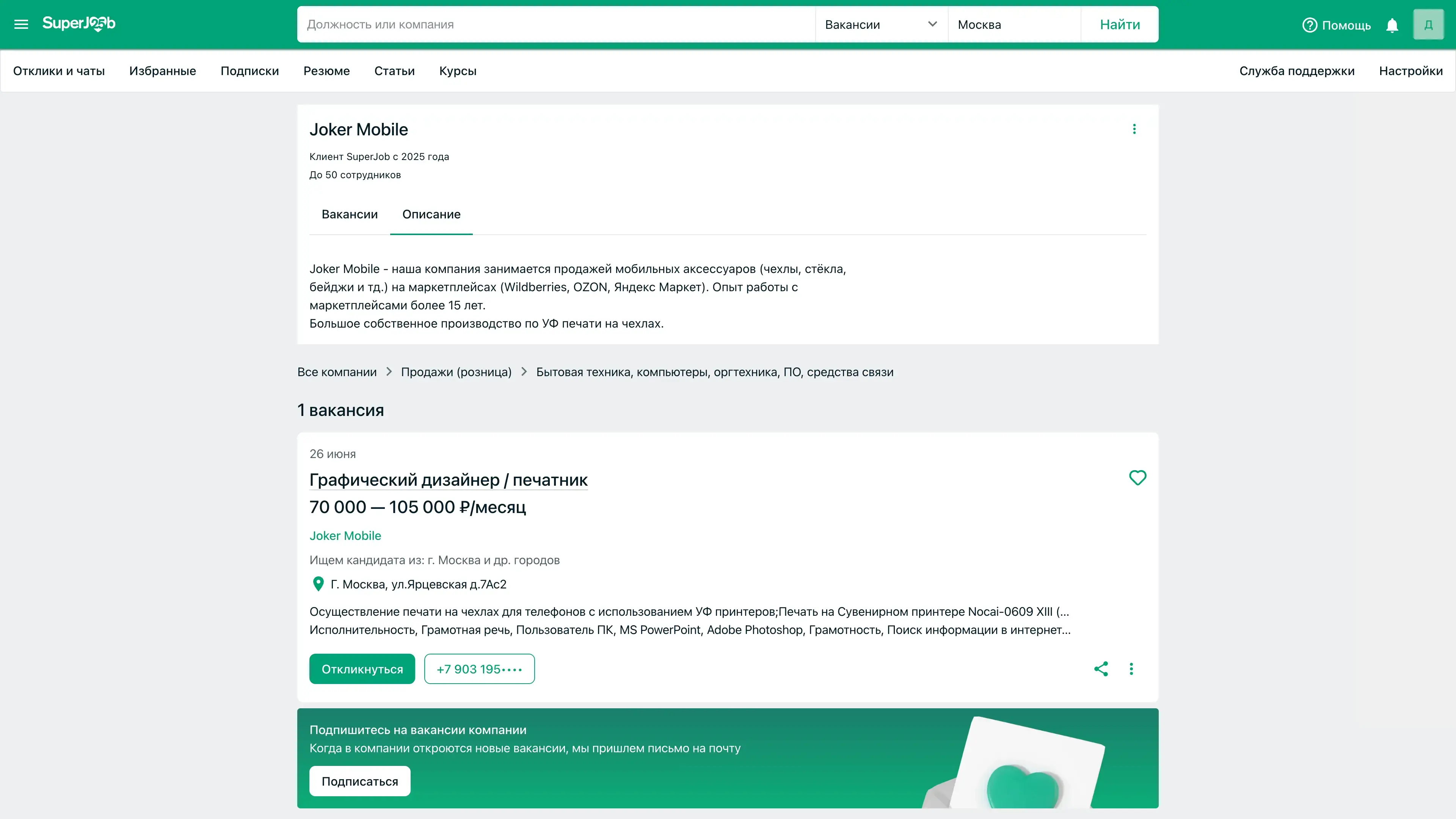Reveal the hidden phone number
The image size is (1456, 819).
[479, 669]
